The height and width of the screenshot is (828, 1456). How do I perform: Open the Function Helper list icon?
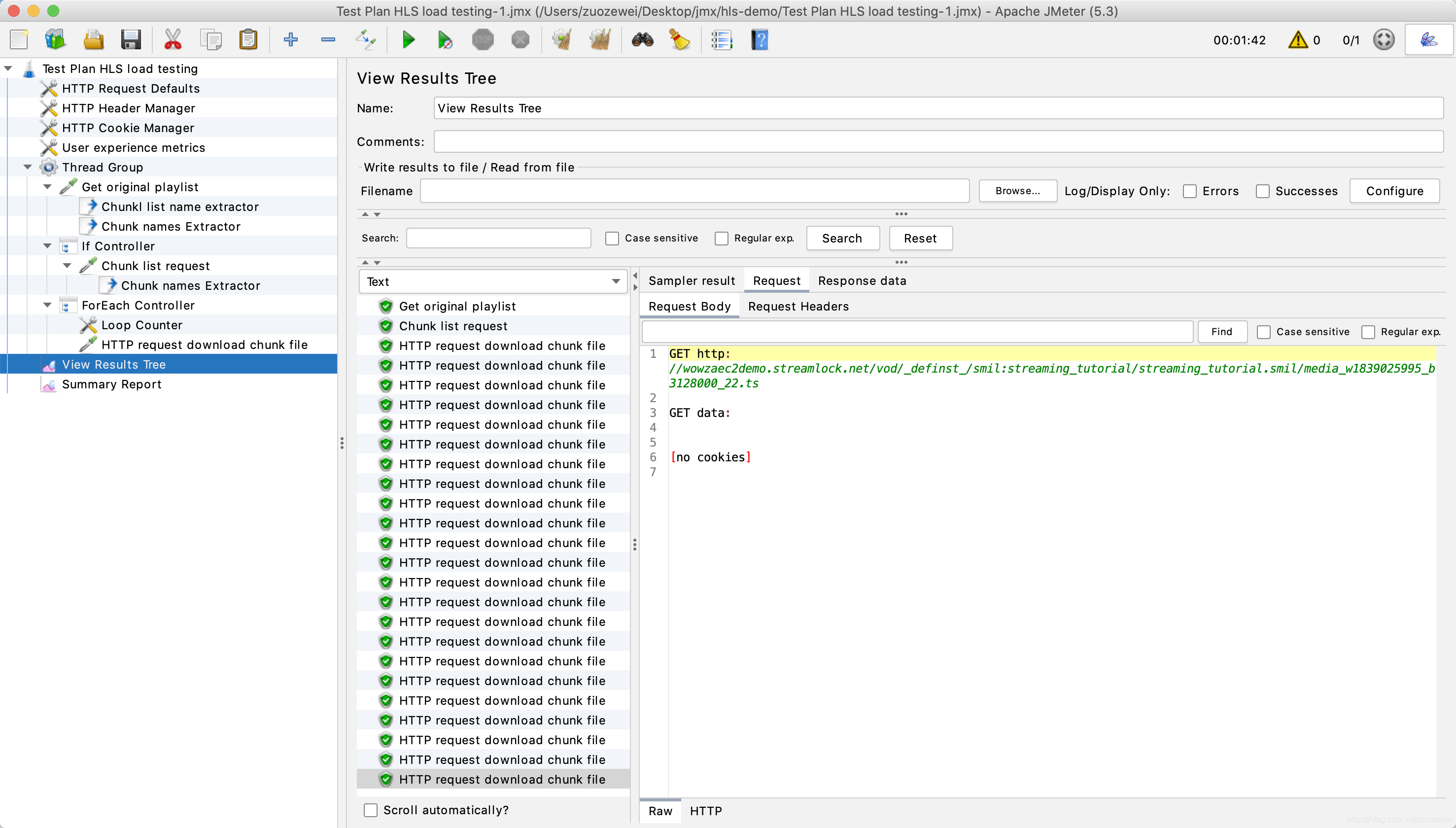coord(722,40)
